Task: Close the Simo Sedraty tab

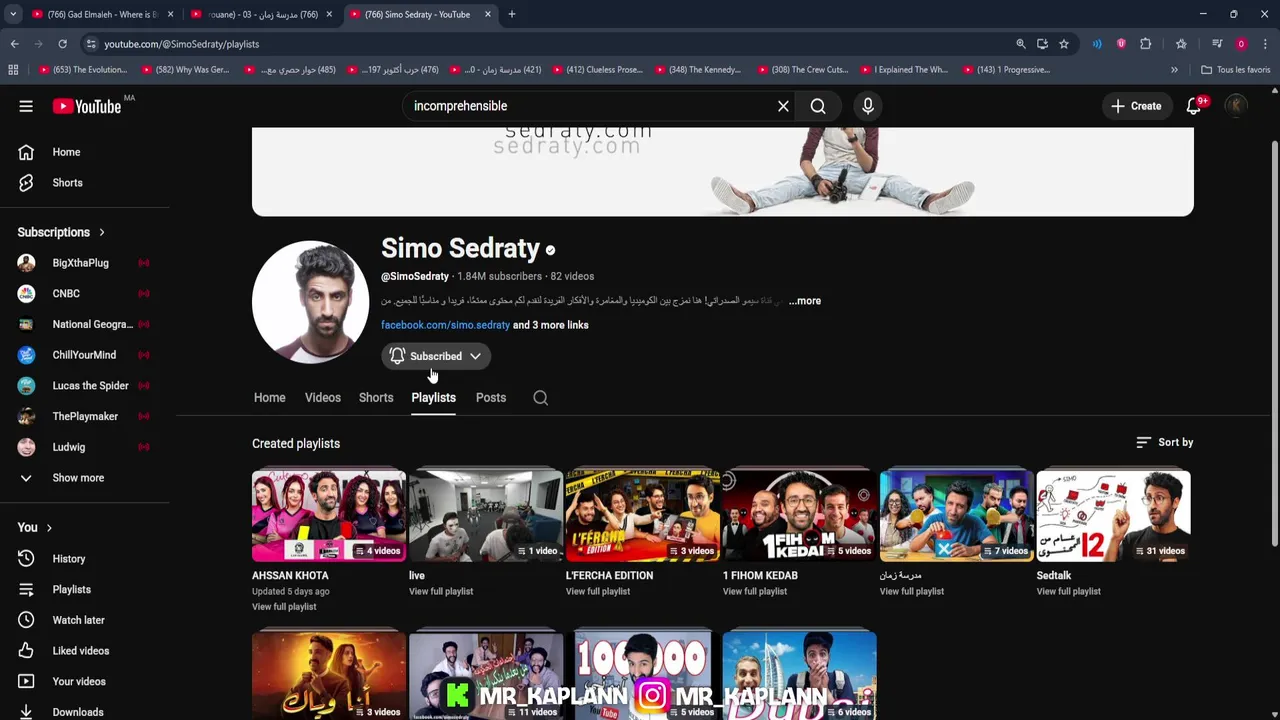Action: (x=488, y=14)
